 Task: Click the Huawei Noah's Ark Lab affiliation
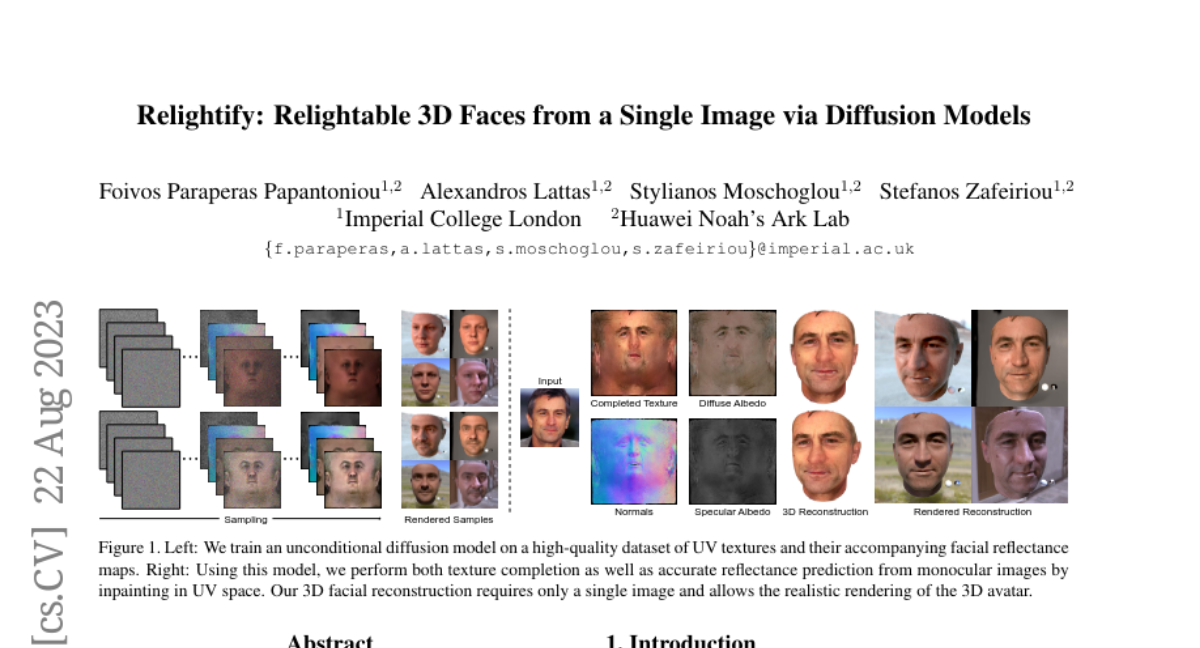[734, 218]
